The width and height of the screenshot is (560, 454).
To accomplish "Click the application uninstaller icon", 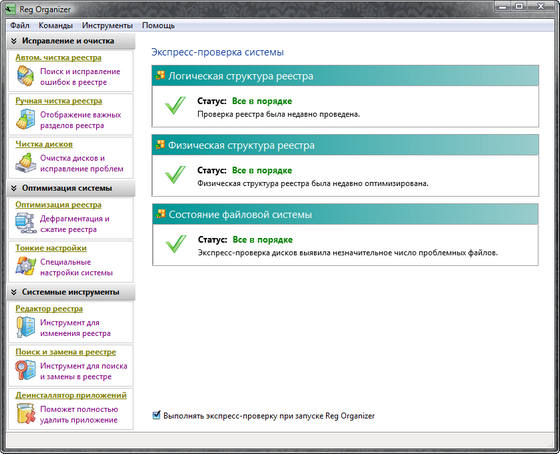I will [26, 414].
